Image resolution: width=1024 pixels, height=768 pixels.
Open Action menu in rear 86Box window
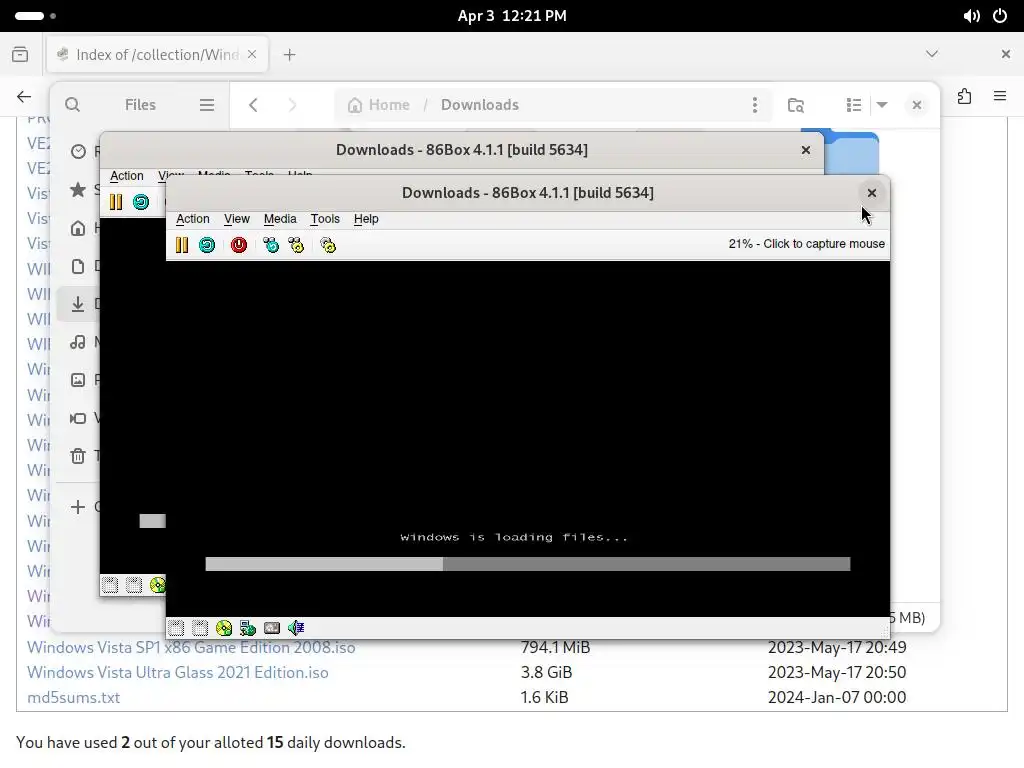pos(127,176)
